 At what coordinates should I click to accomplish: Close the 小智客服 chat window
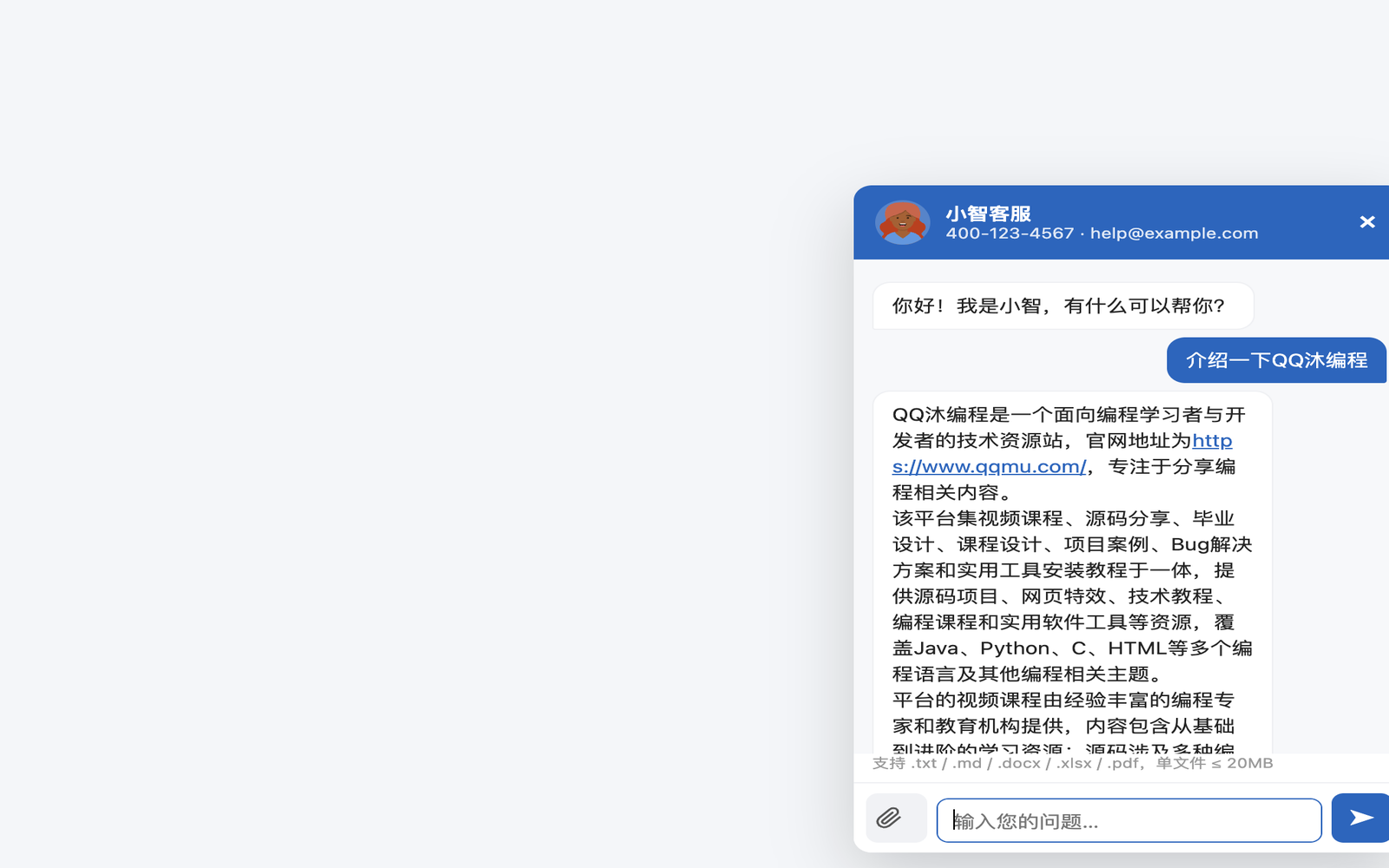pyautogui.click(x=1366, y=222)
